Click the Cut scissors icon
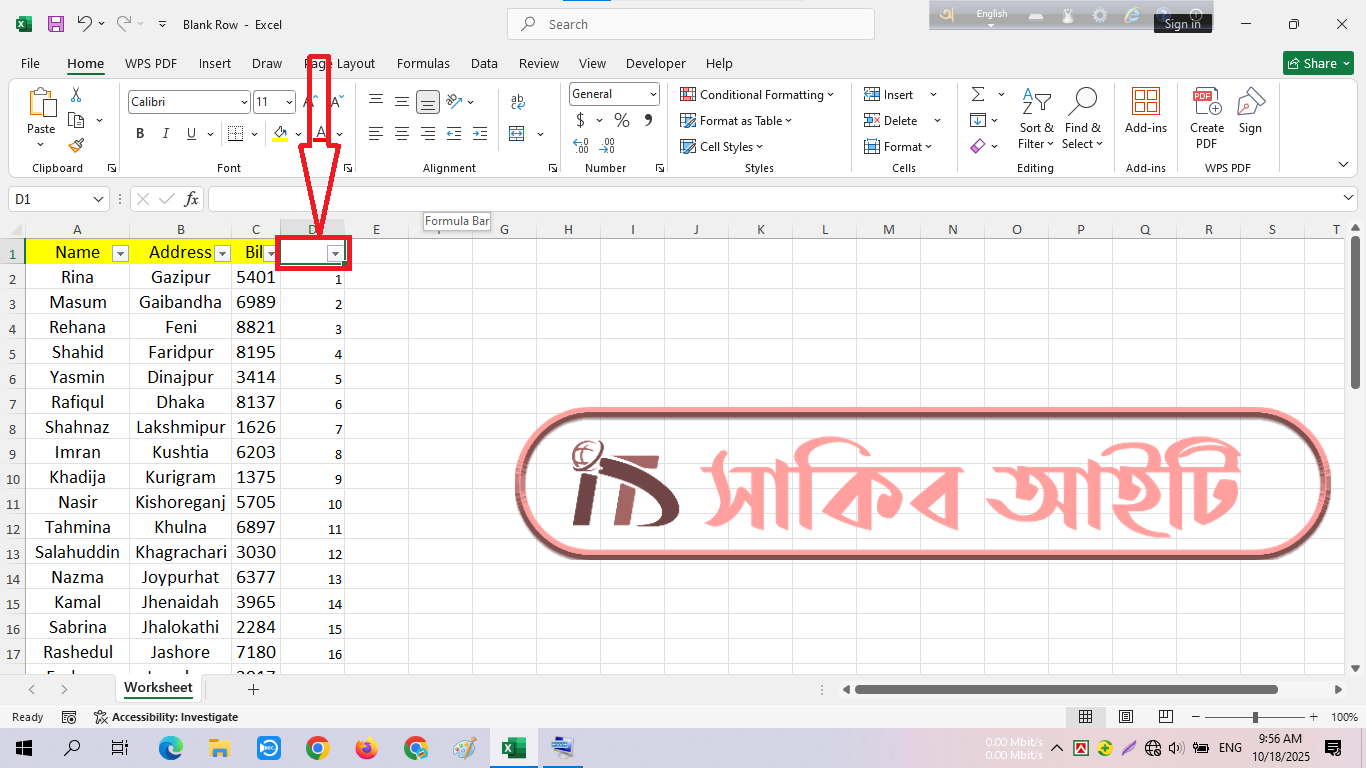1366x768 pixels. point(76,95)
